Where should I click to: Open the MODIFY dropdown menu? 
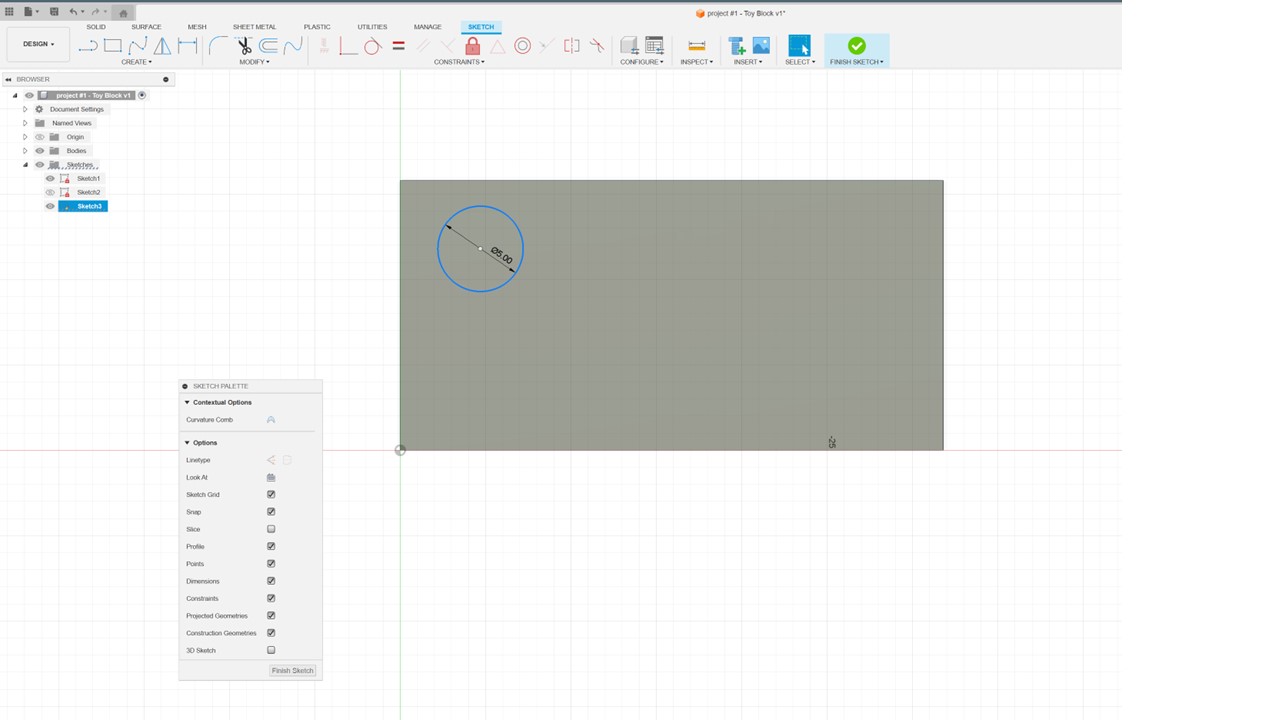(254, 62)
